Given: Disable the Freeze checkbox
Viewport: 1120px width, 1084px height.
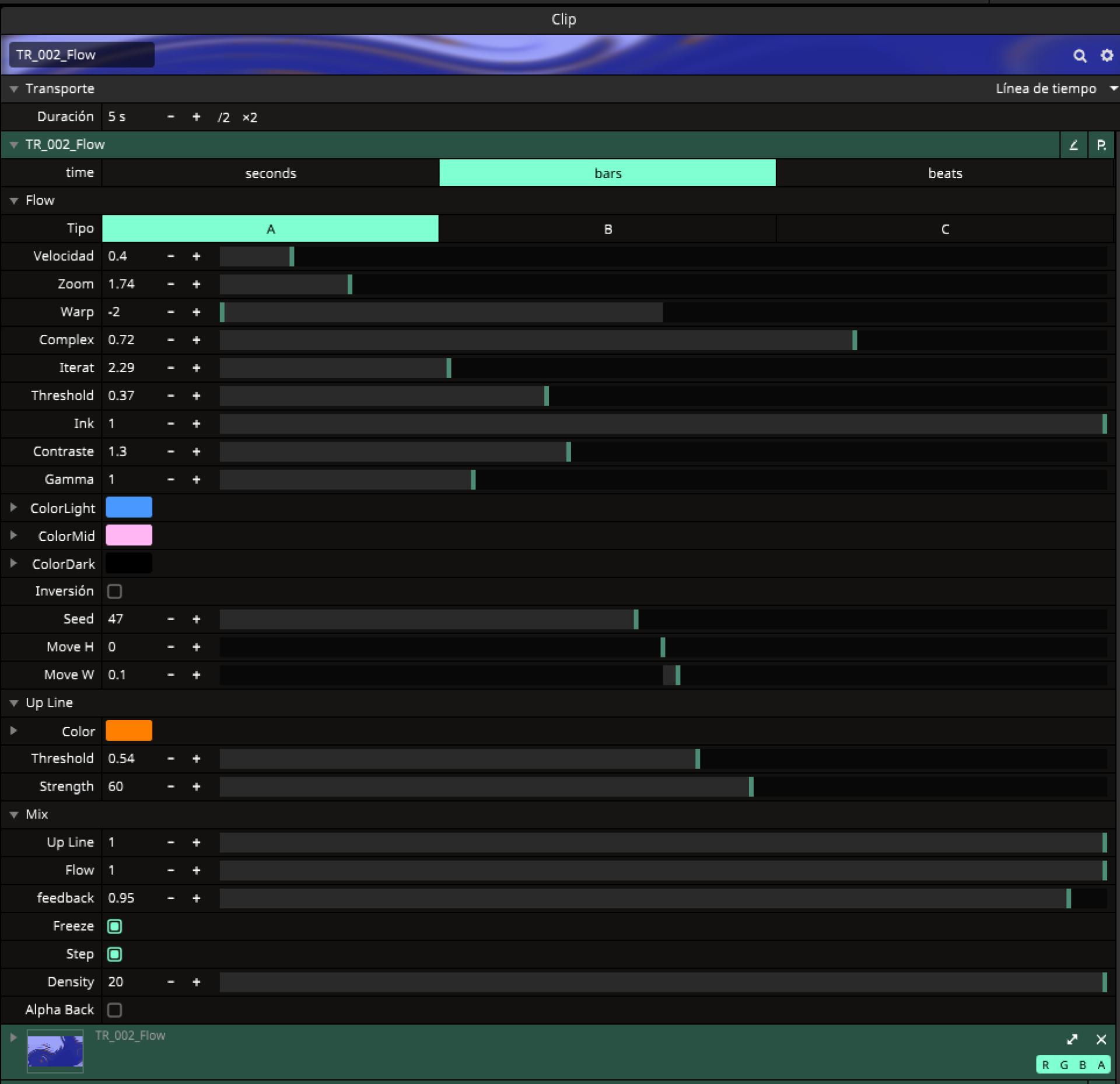Looking at the screenshot, I should tap(115, 926).
